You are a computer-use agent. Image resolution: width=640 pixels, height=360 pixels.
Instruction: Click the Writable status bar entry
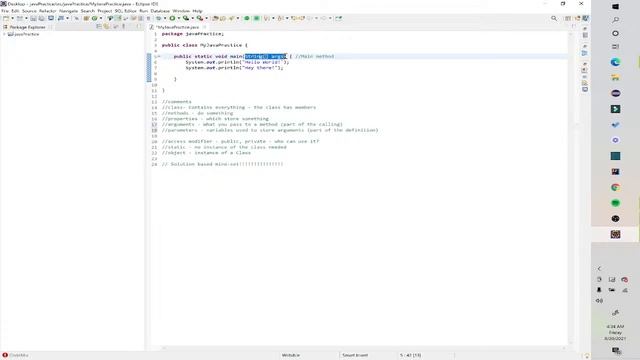click(291, 355)
